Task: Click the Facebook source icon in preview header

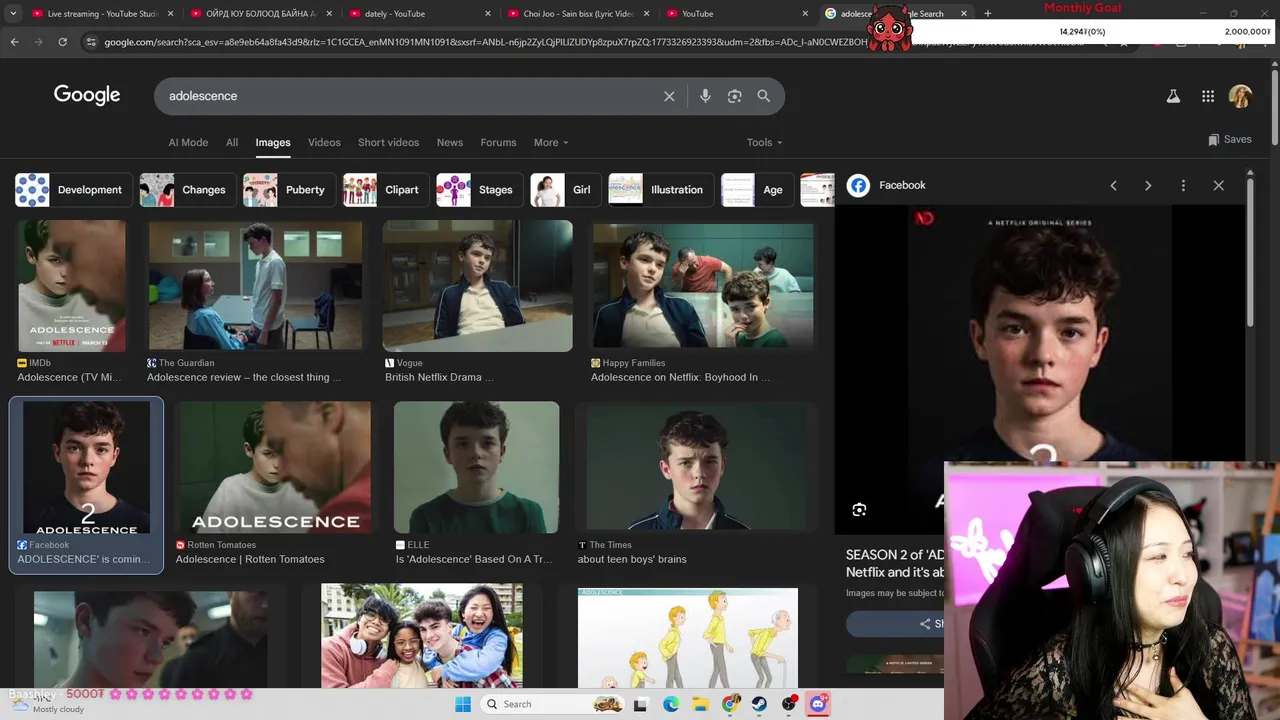Action: click(858, 185)
